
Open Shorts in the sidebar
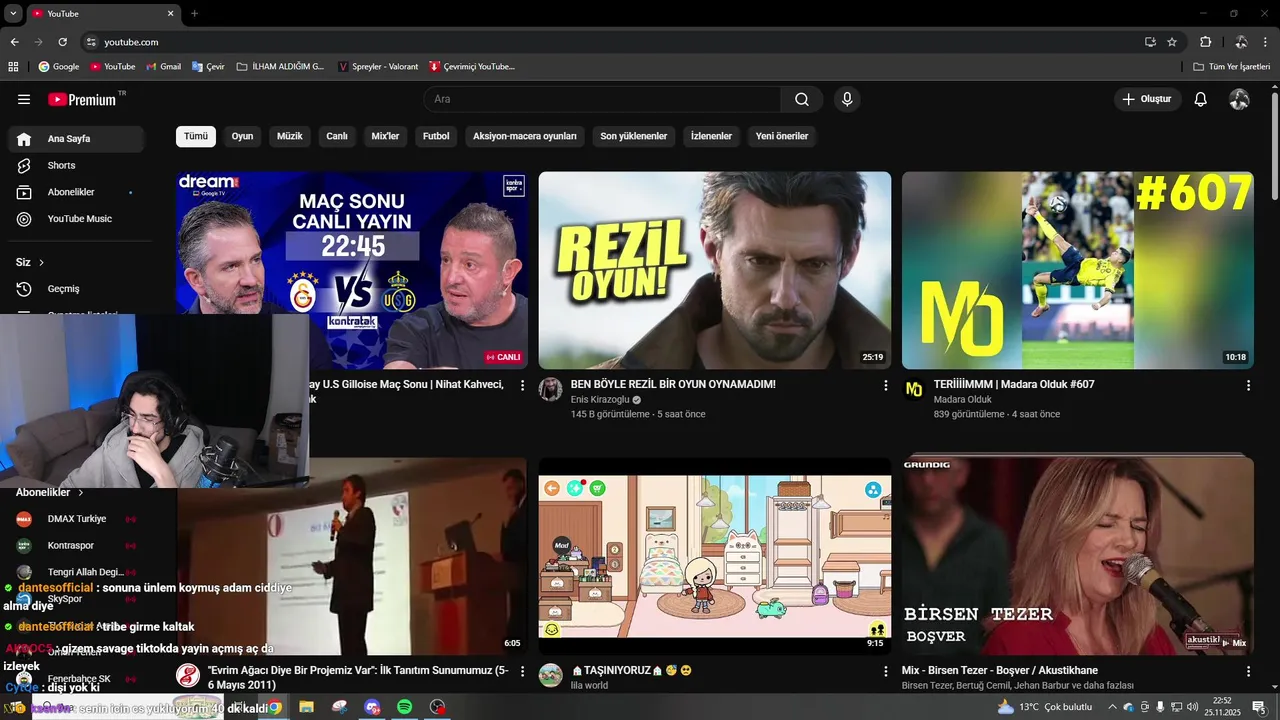76,165
